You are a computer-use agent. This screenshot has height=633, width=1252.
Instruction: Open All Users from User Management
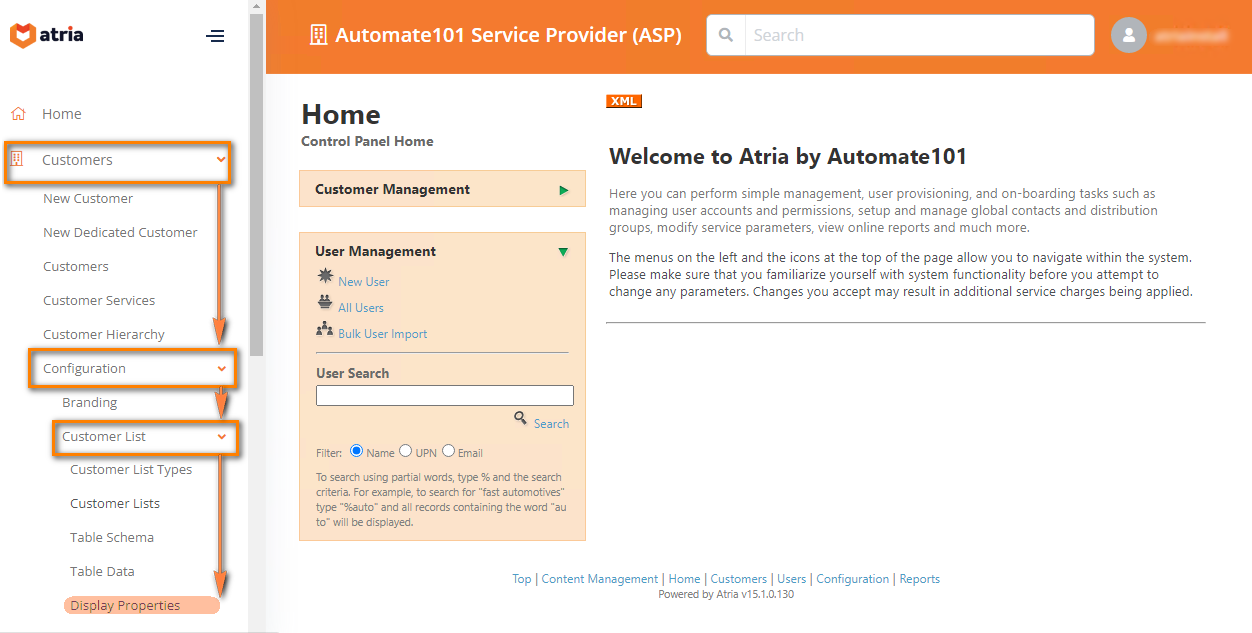(x=362, y=307)
